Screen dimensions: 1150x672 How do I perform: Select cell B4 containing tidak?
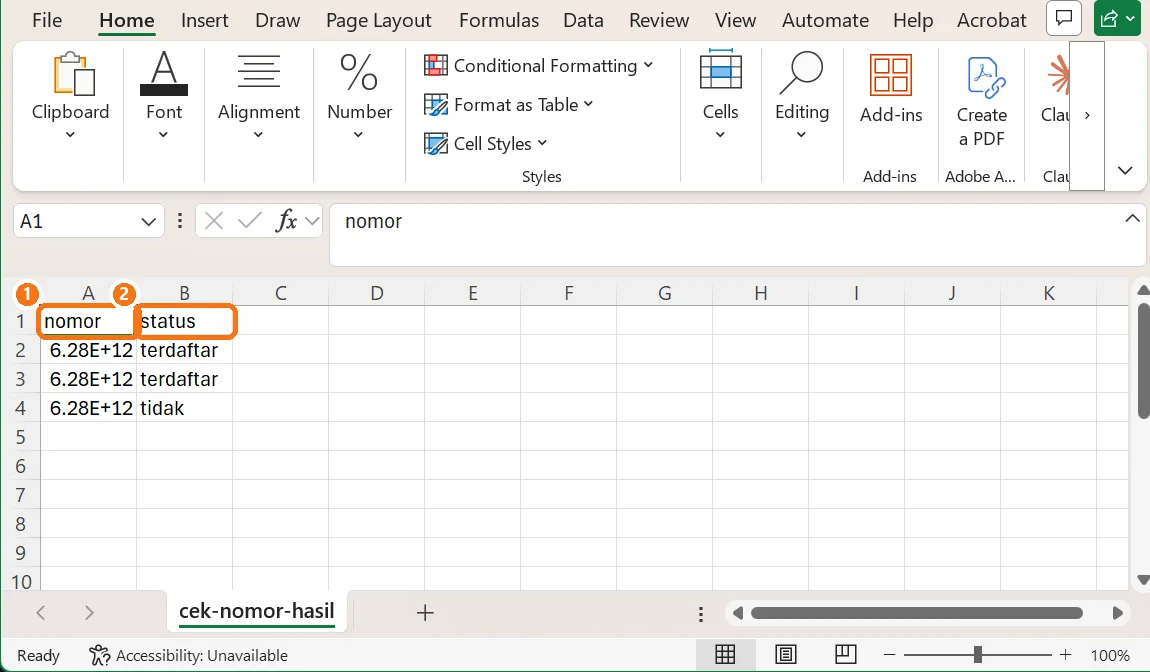coord(184,408)
